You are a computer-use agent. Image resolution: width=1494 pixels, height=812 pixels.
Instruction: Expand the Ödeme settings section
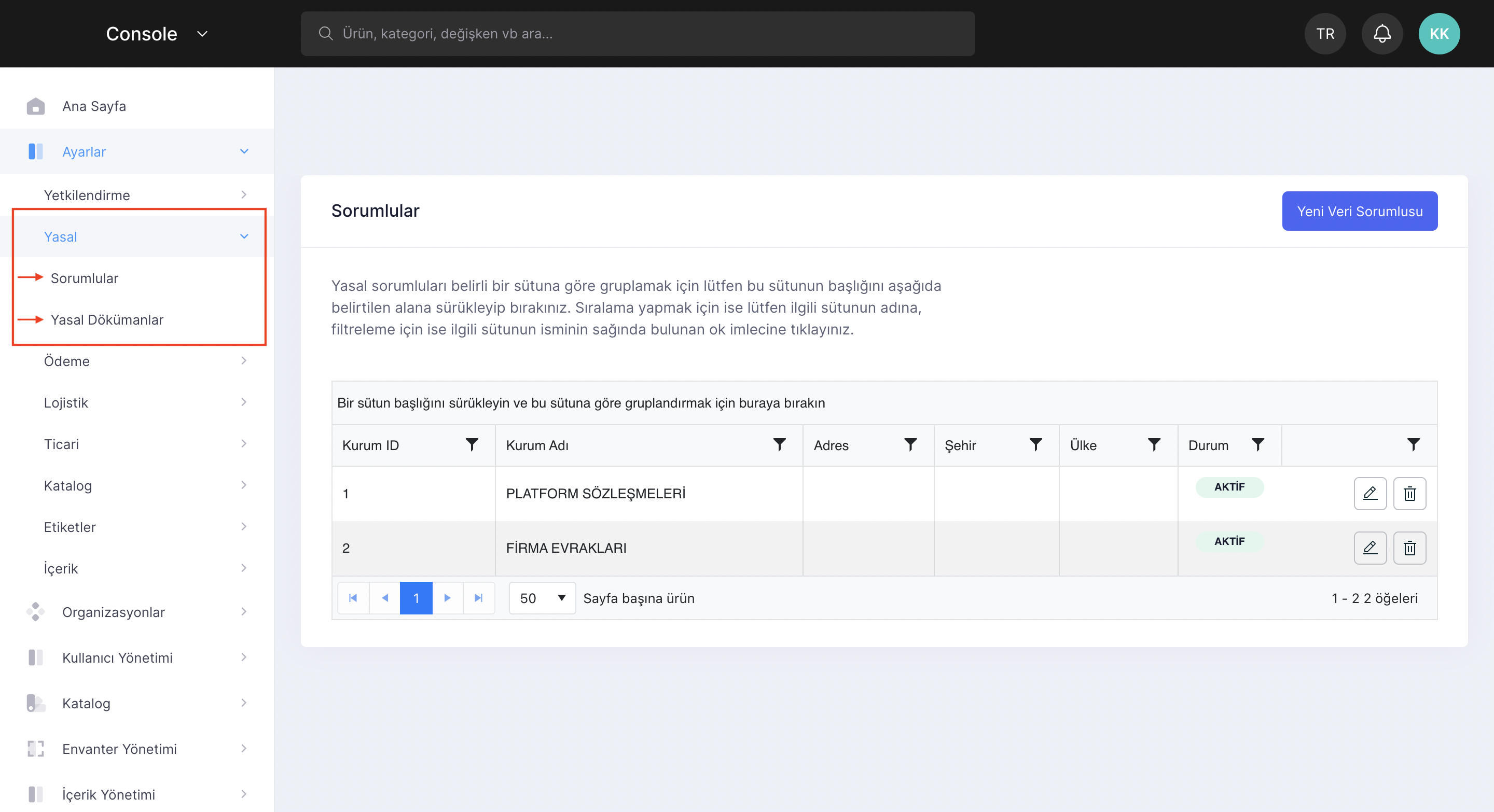pos(145,361)
